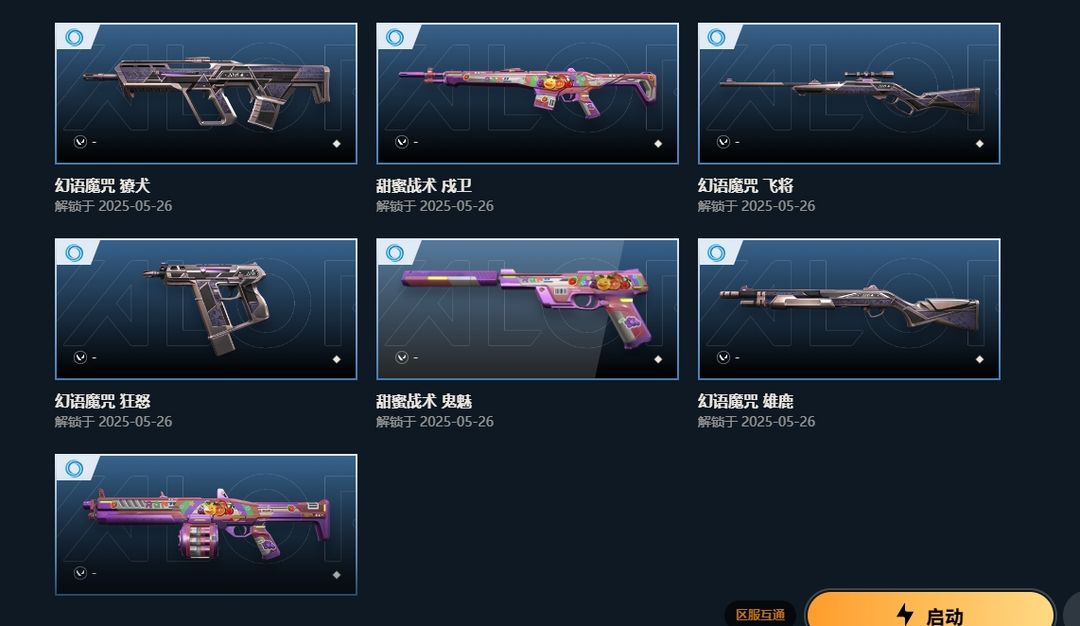Select the 幻语魔咒 狂怒 pistol skin thumbnail
The width and height of the screenshot is (1080, 626).
pos(206,309)
